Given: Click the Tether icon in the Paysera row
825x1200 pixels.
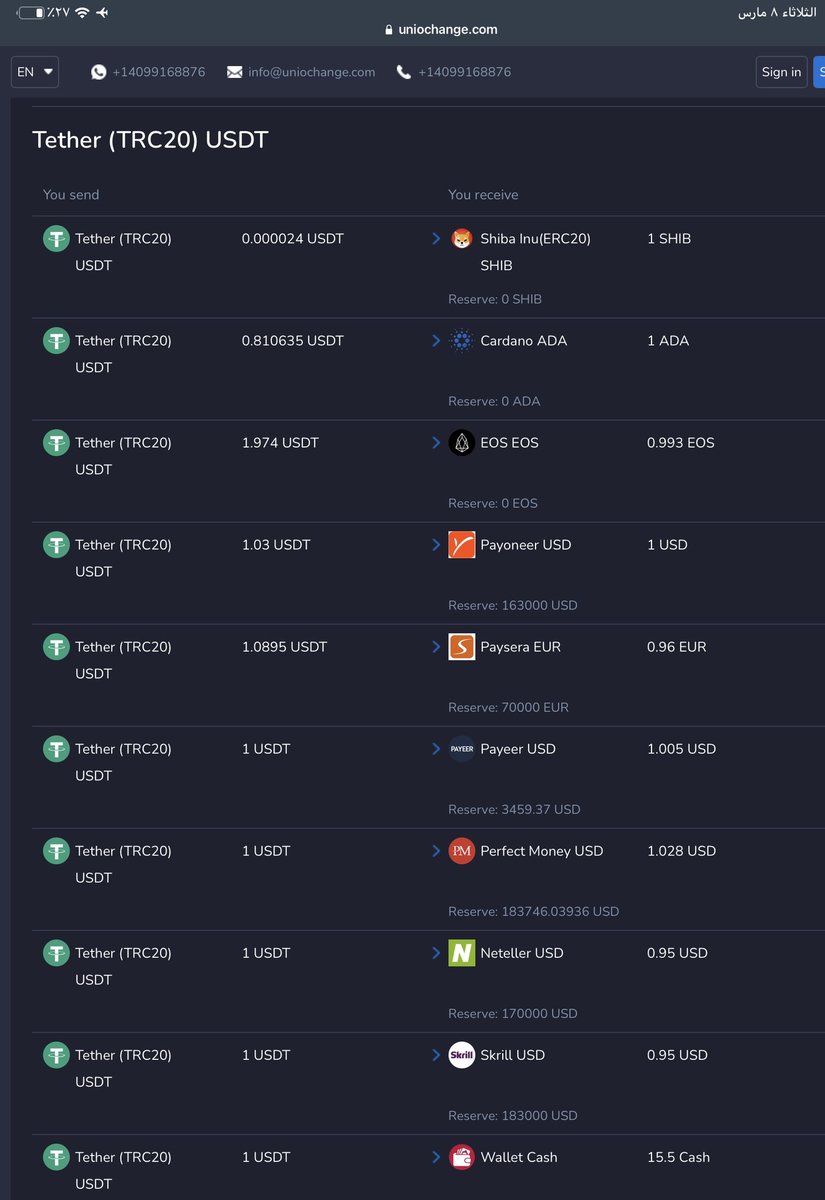Looking at the screenshot, I should (x=56, y=647).
